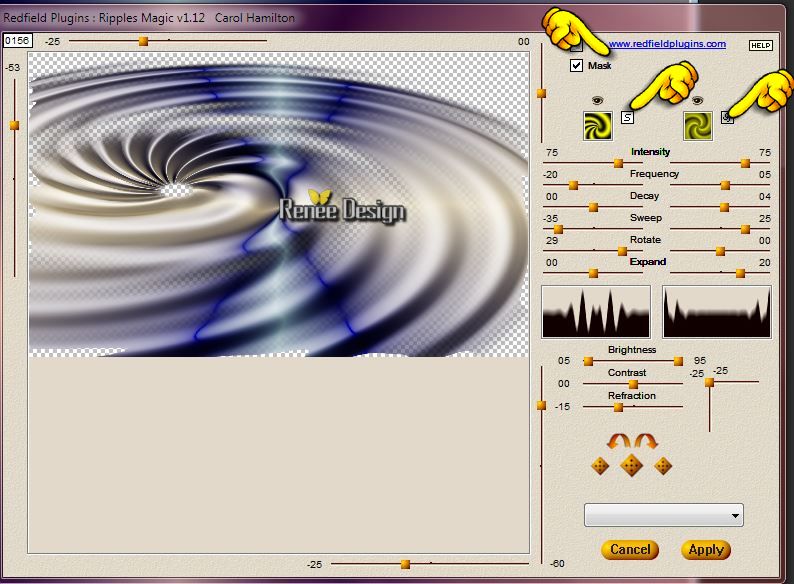Screen dimensions: 794x584
Task: Click the bottom horizontal slider handle at -25
Action: [405, 564]
